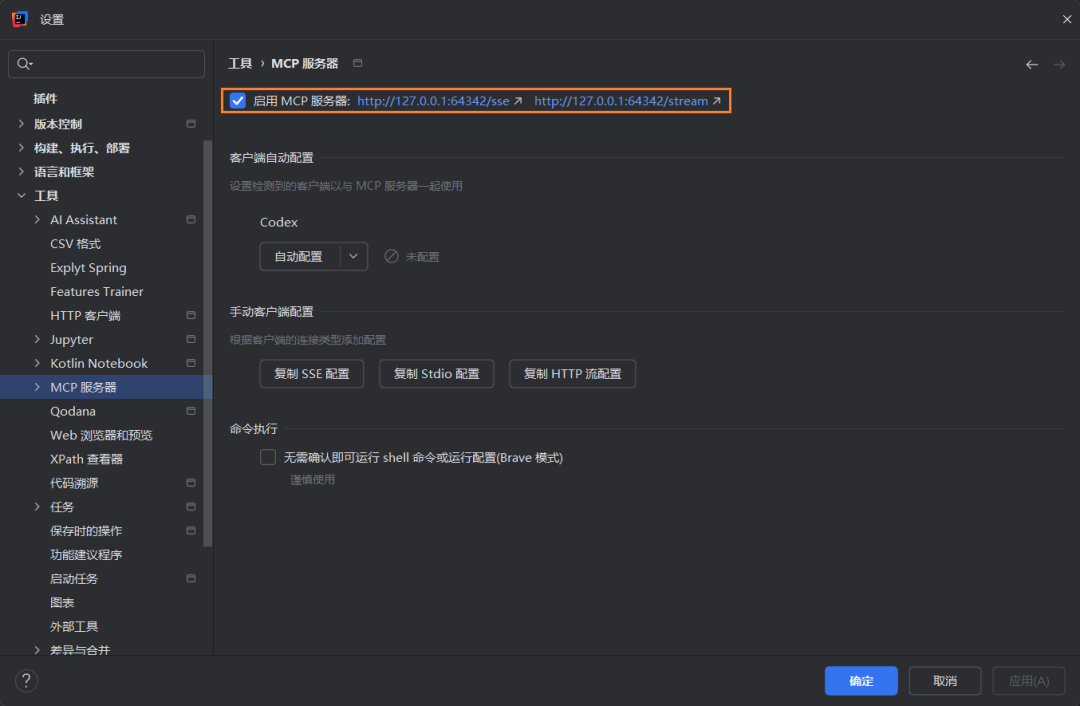This screenshot has width=1080, height=706.
Task: Enable Brave 模式 checkbox for shell commands
Action: coord(268,457)
